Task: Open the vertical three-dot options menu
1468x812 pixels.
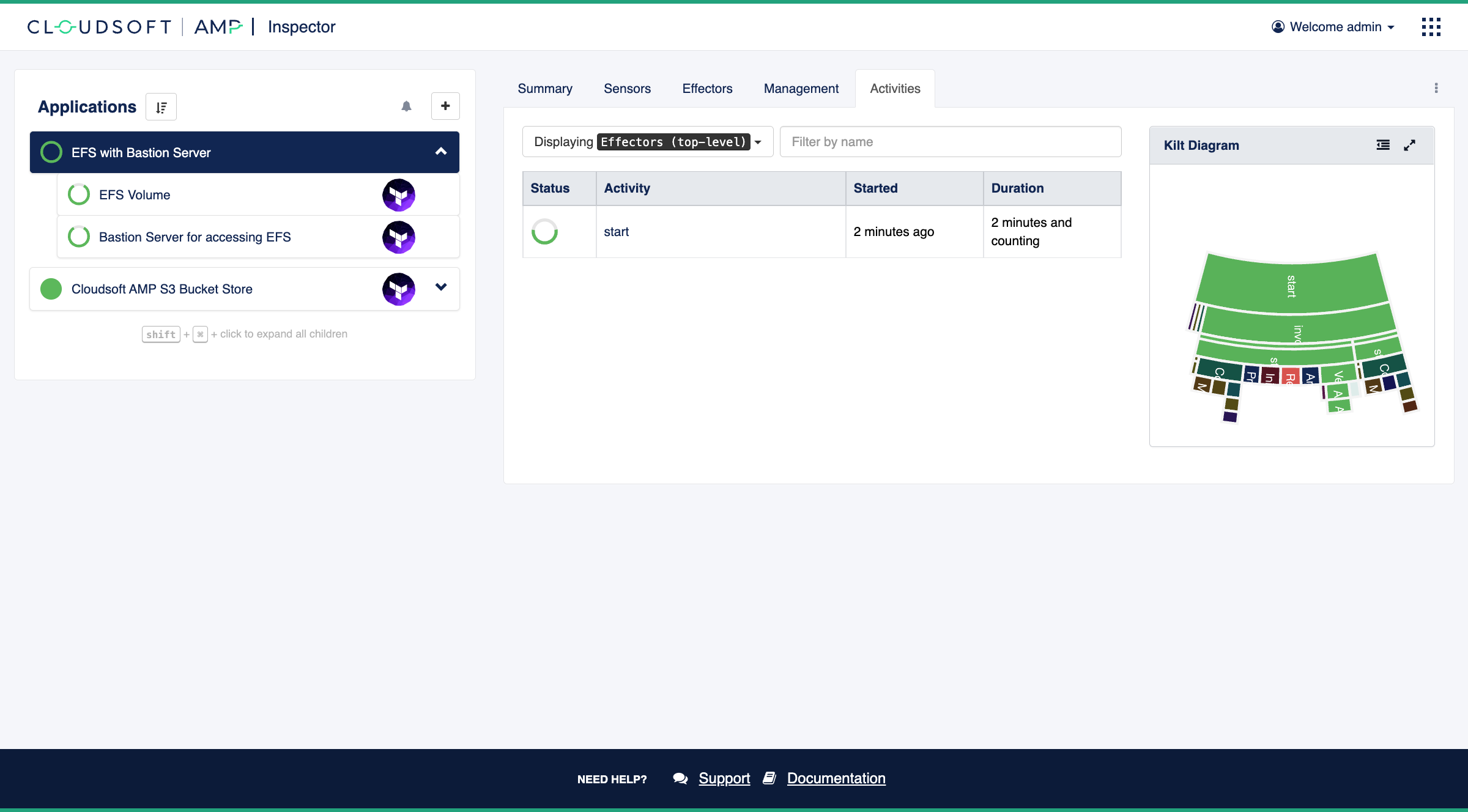Action: click(1436, 88)
